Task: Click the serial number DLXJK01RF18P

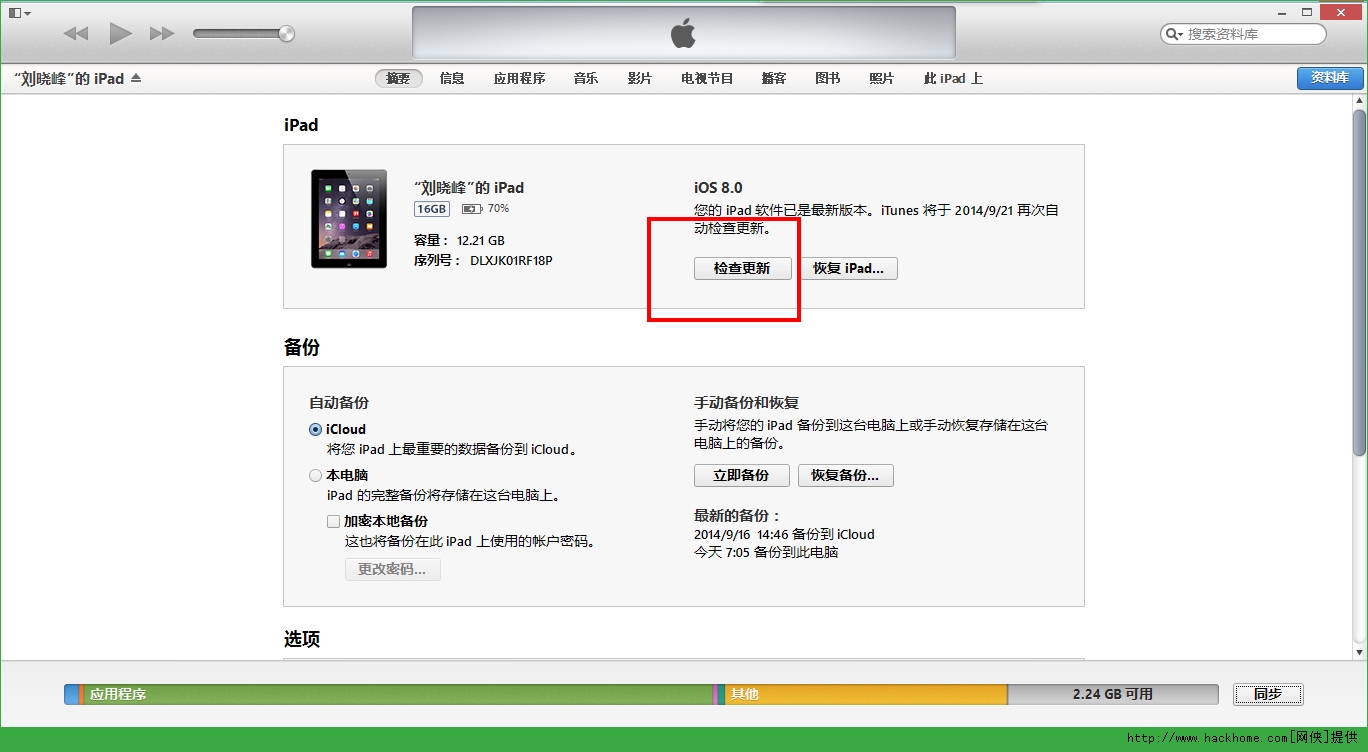Action: [x=511, y=261]
